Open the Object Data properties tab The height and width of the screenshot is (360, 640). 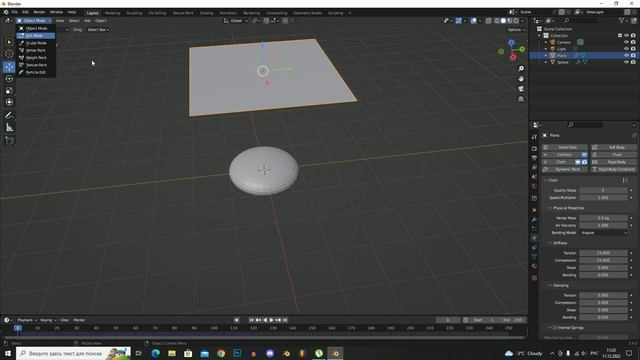[534, 257]
